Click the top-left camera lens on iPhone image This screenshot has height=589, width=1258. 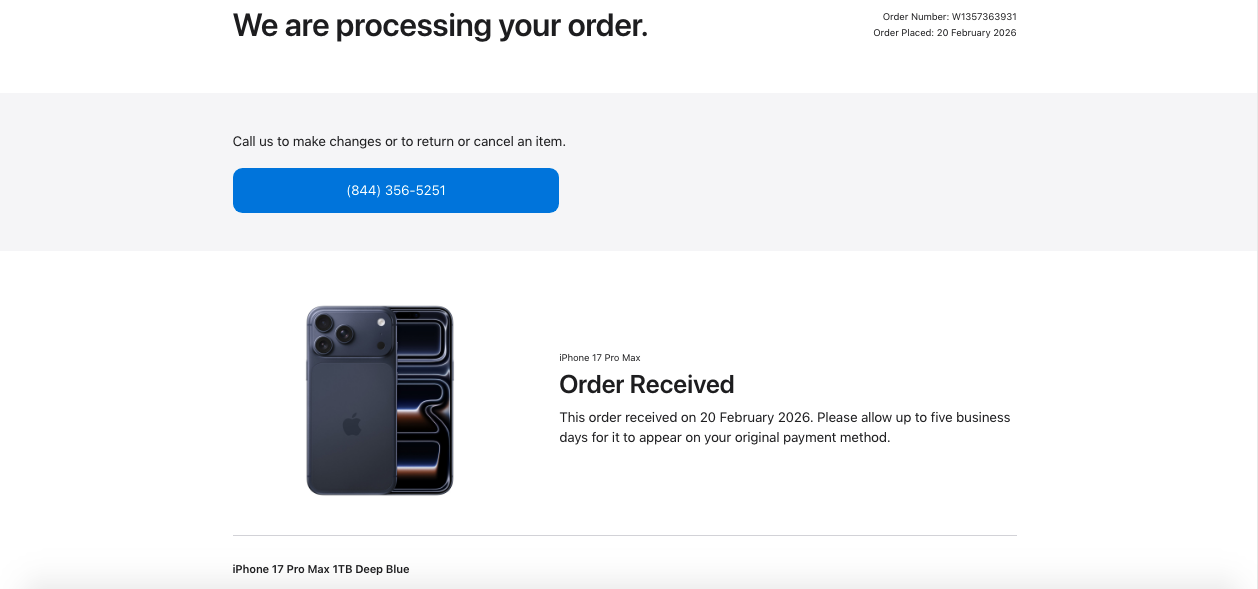pos(324,323)
